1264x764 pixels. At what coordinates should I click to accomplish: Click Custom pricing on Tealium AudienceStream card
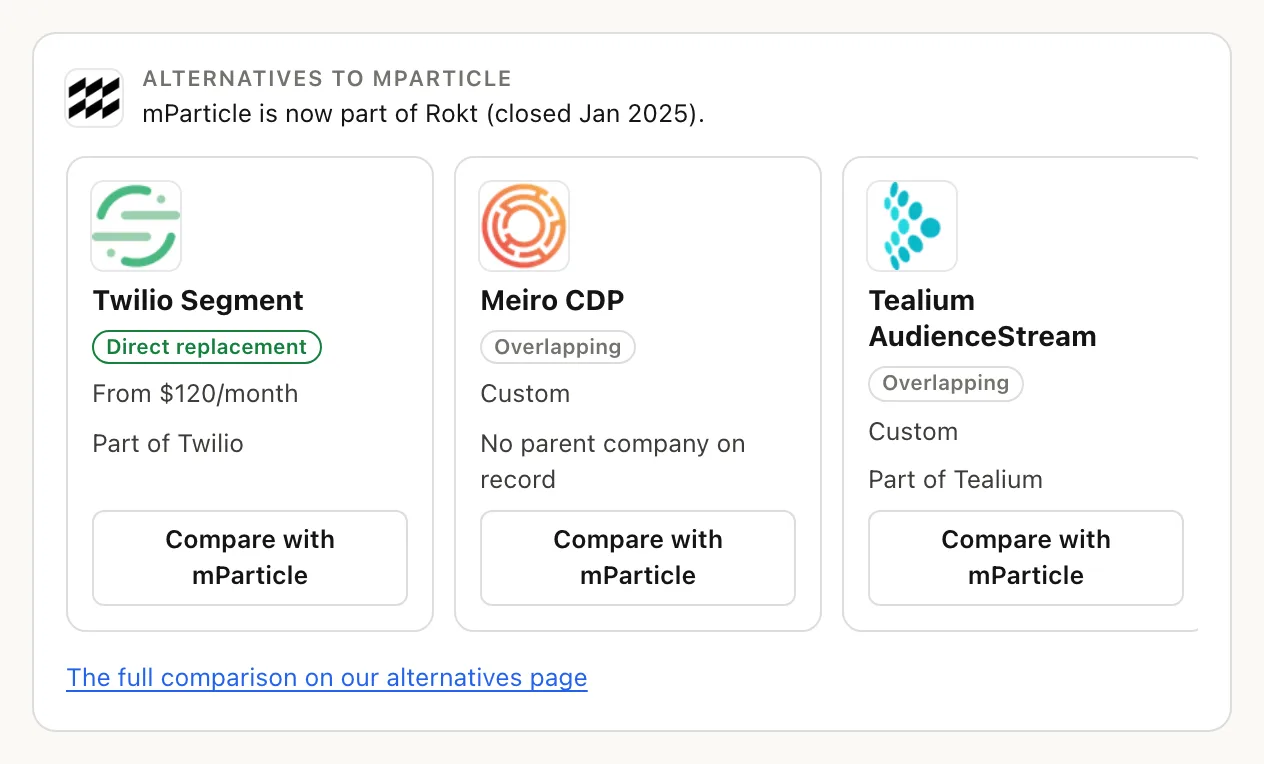(x=913, y=432)
